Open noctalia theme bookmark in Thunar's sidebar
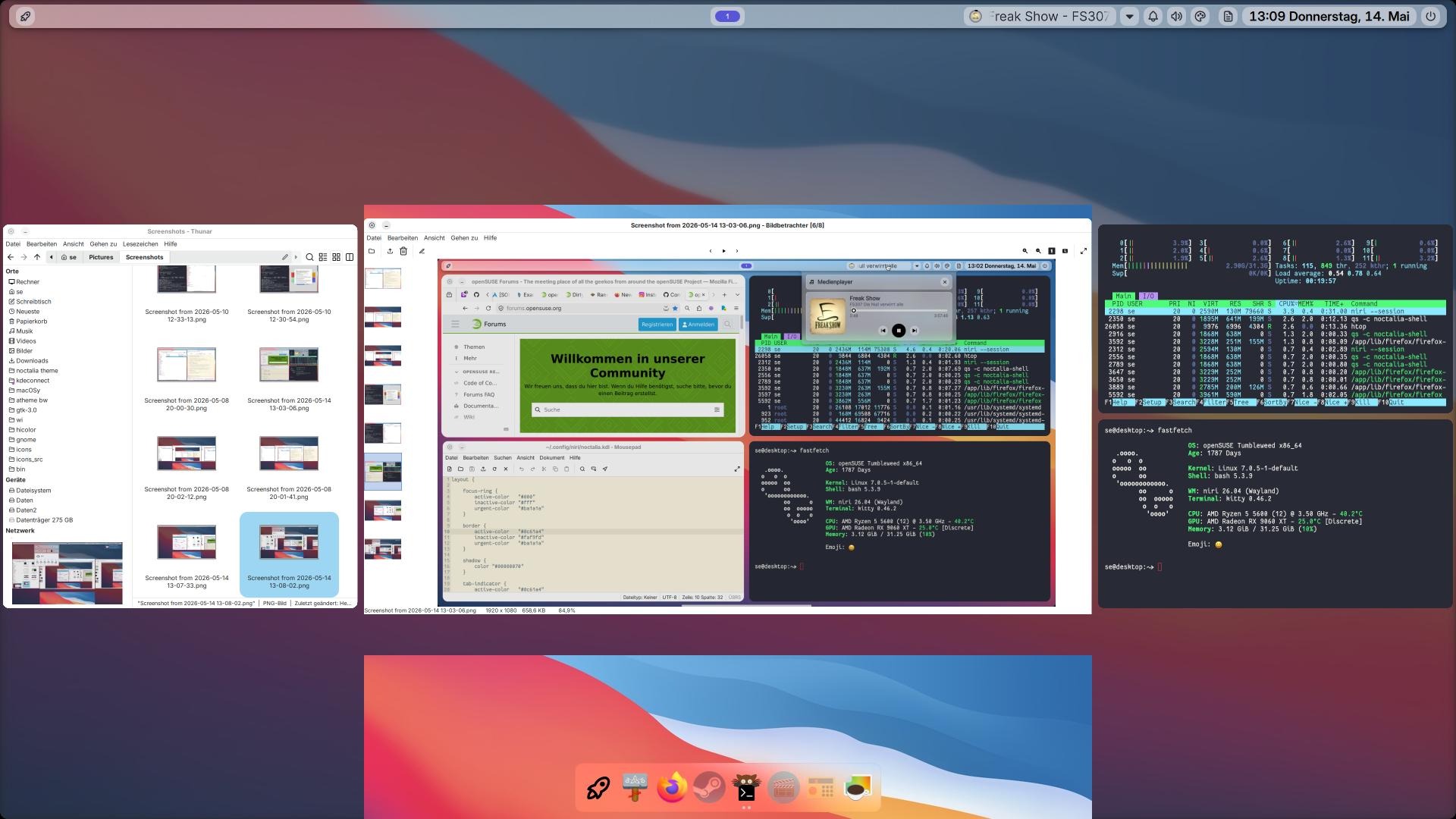Viewport: 1456px width, 819px height. (x=36, y=371)
